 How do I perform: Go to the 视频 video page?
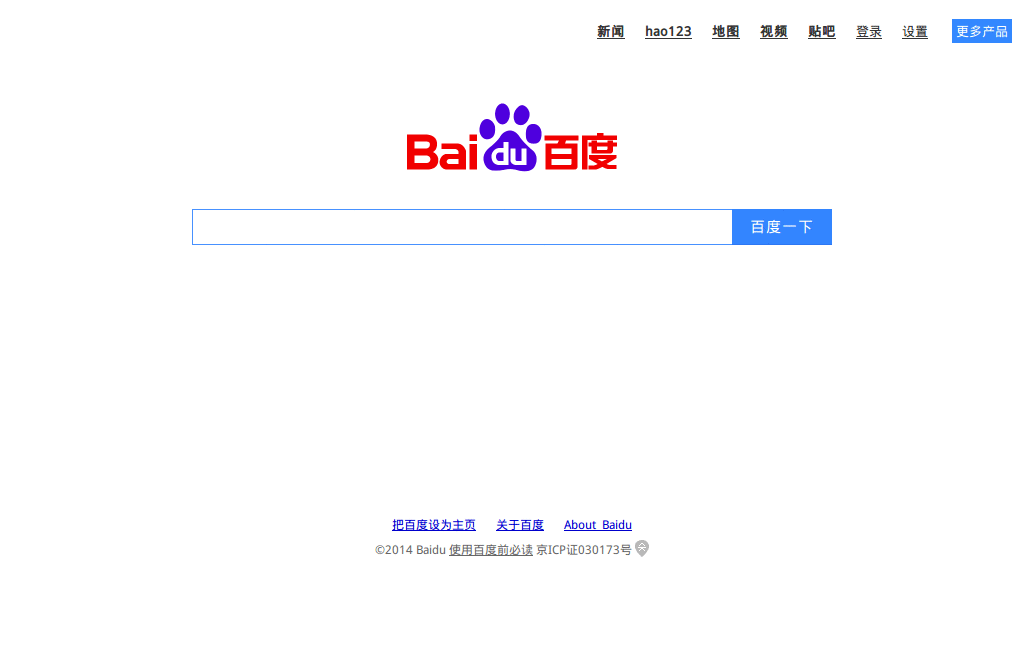tap(774, 31)
